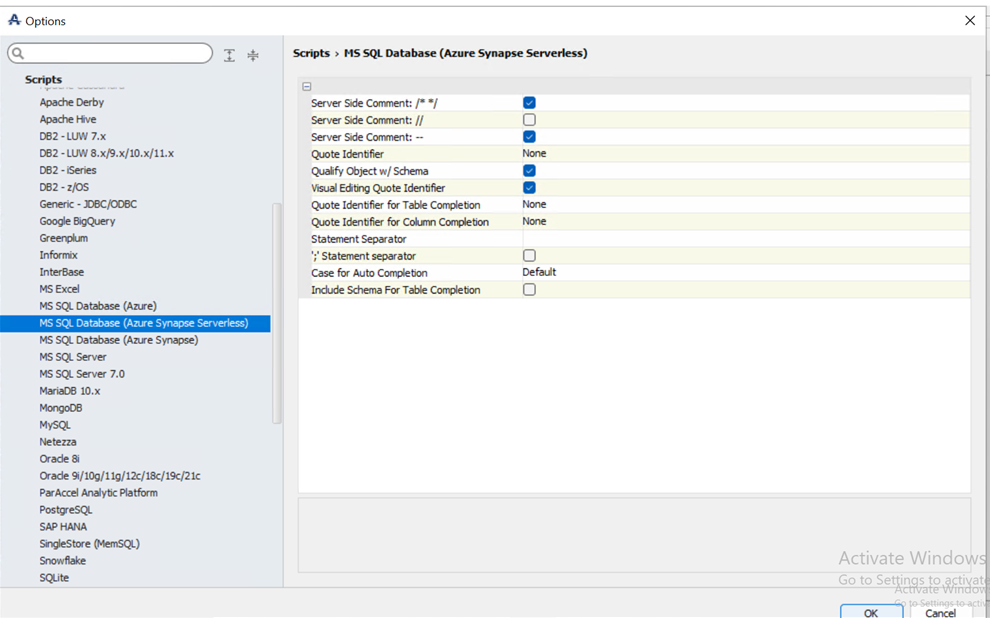Uncheck Server Side Comment /* */ checkbox
The height and width of the screenshot is (618, 990).
[529, 103]
